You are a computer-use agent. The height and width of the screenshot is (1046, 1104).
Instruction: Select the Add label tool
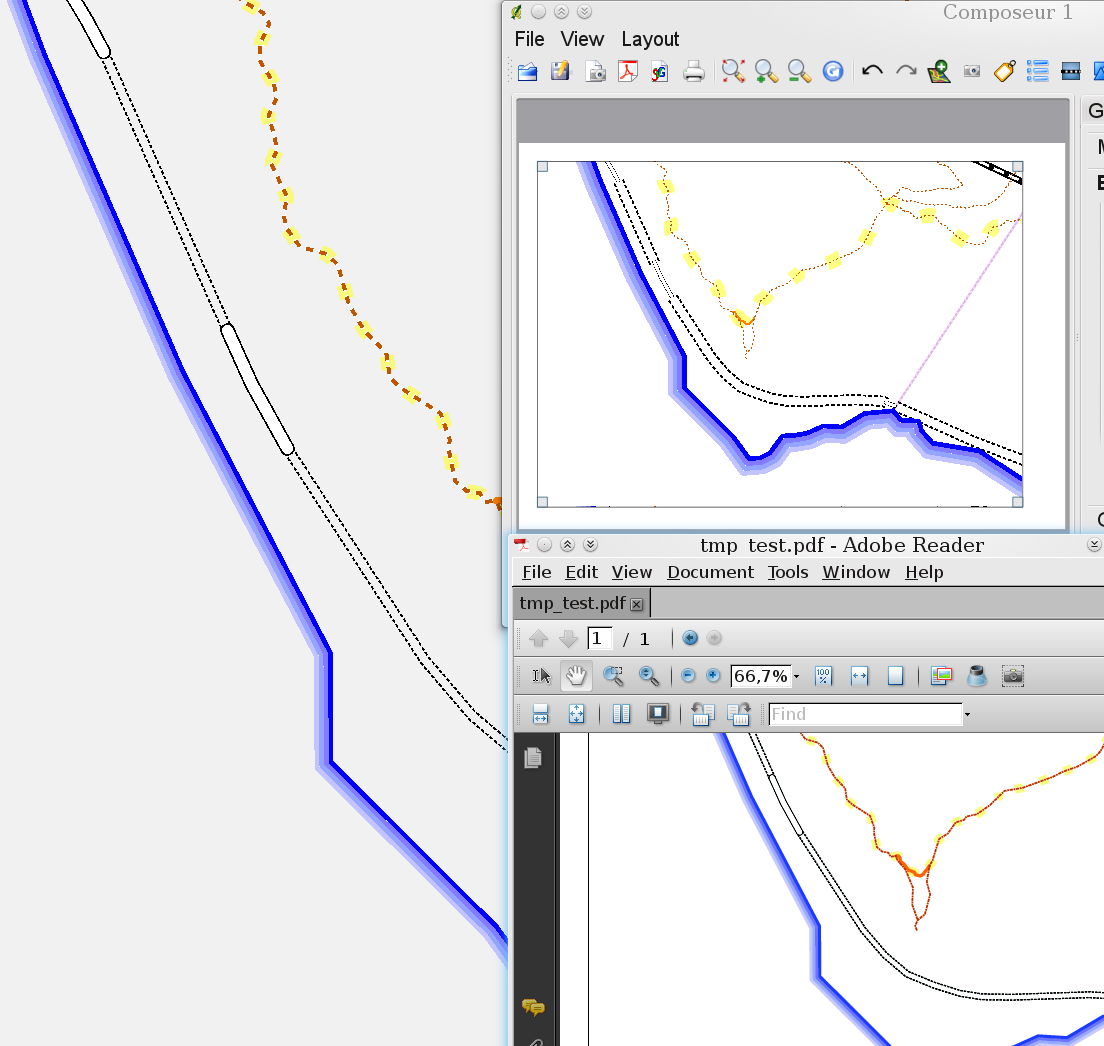click(1004, 71)
